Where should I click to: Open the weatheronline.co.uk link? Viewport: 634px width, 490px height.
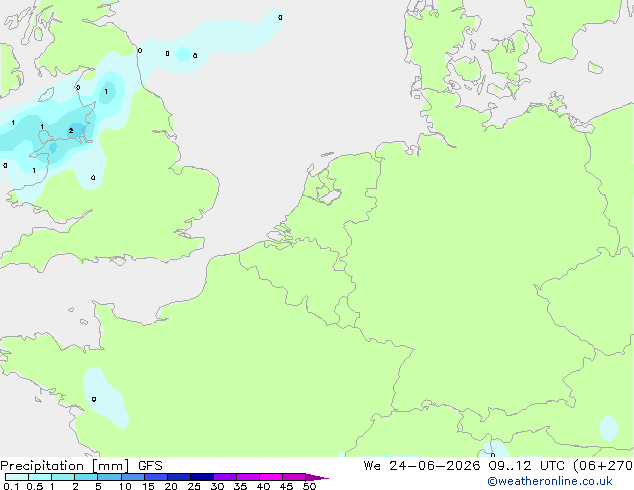pyautogui.click(x=549, y=481)
